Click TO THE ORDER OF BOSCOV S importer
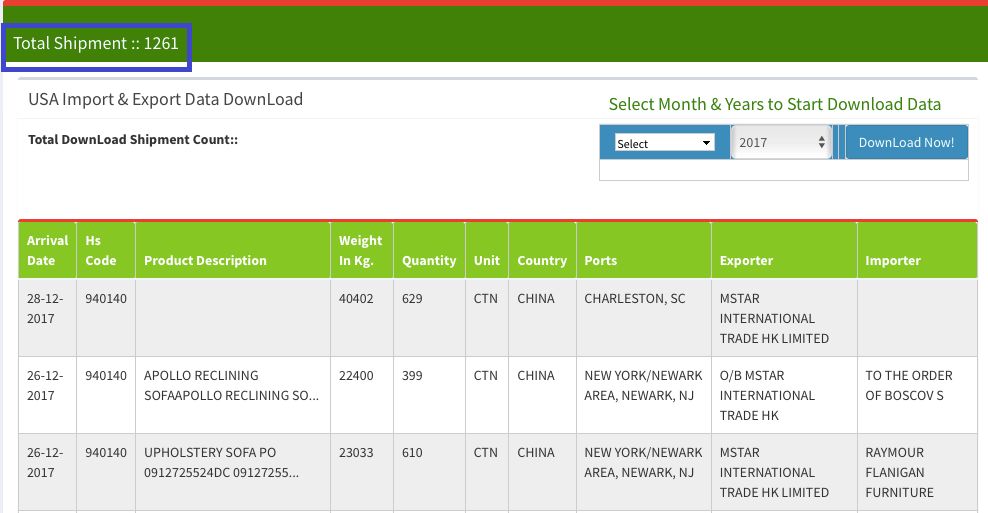Viewport: 988px width, 513px height. (909, 385)
